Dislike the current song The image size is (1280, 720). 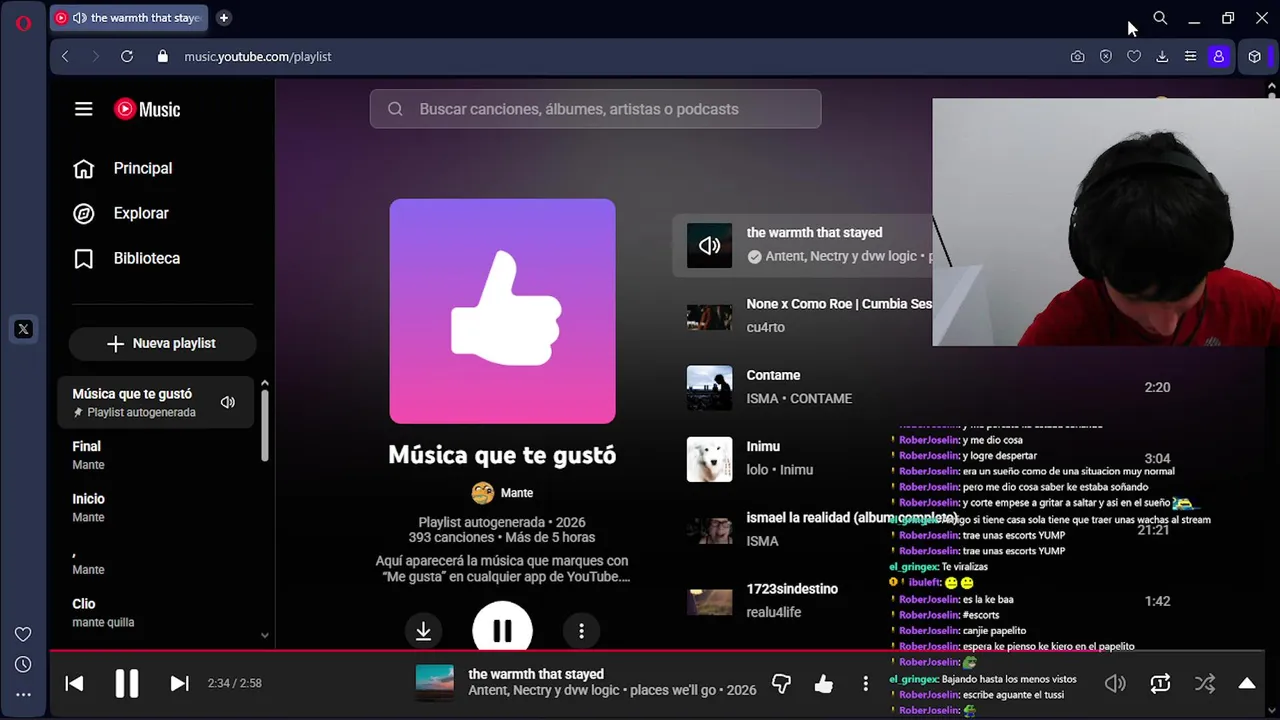coord(781,684)
